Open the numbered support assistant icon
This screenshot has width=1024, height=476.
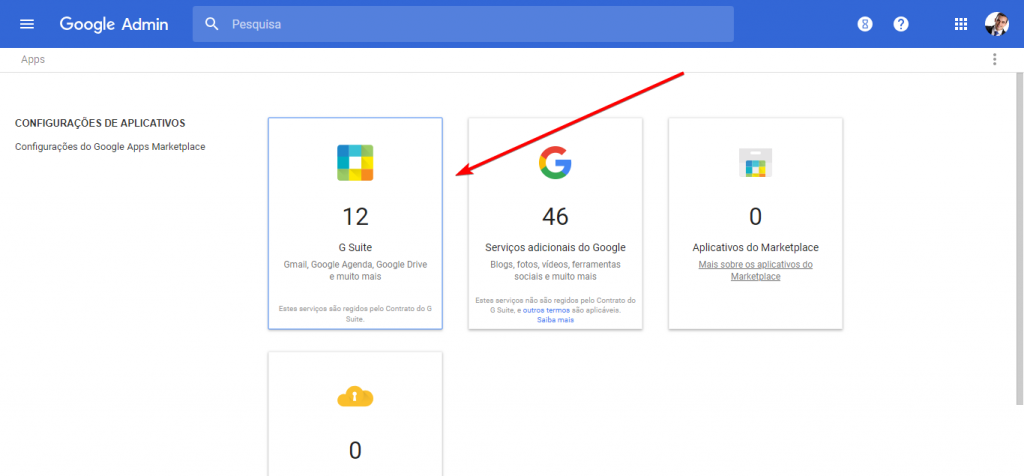point(865,24)
